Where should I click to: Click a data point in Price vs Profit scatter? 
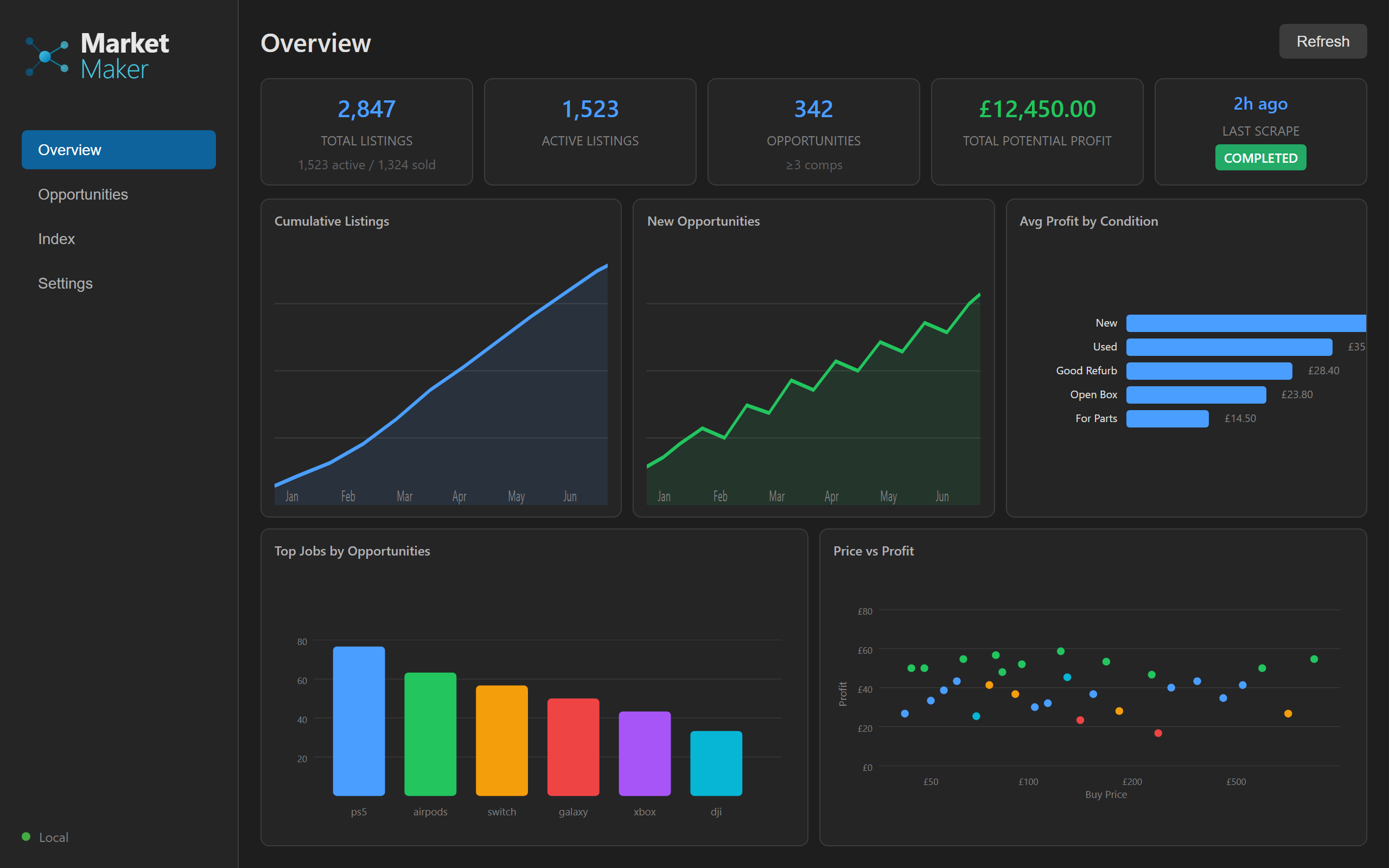[1060, 652]
